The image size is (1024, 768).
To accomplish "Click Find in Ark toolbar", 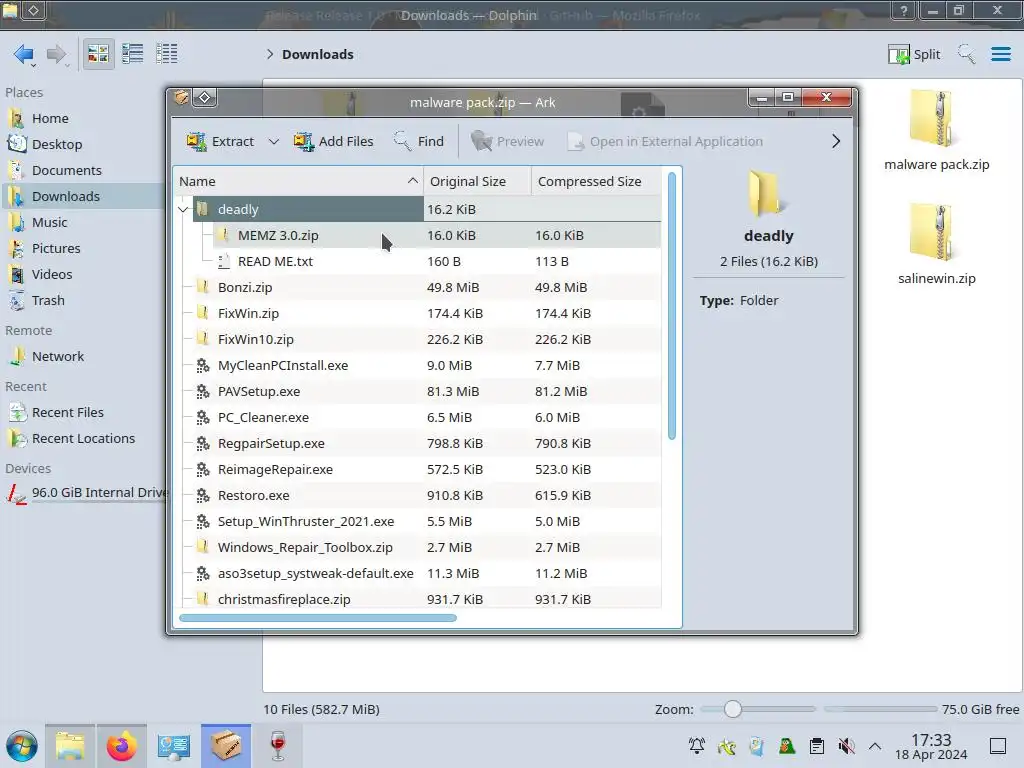I will [x=419, y=141].
